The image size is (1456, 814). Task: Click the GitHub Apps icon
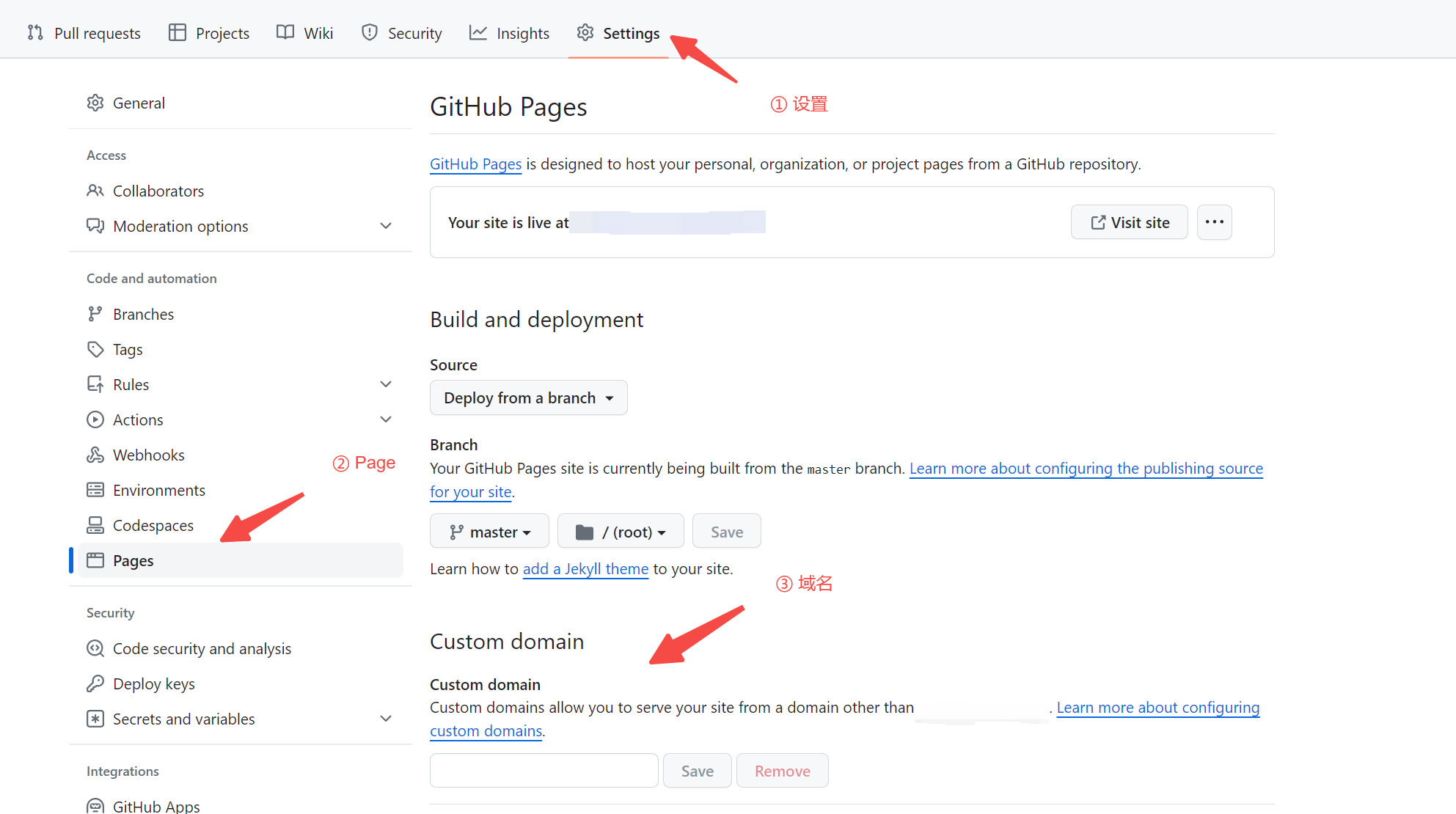tap(95, 805)
